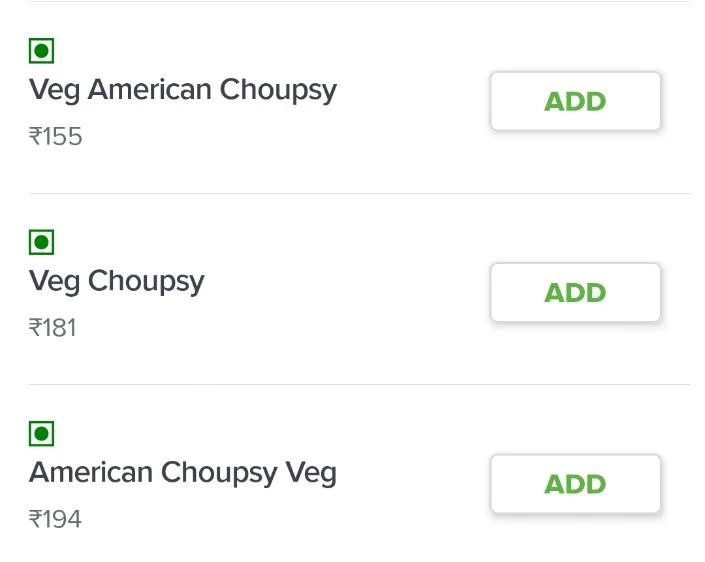Image resolution: width=705 pixels, height=562 pixels.
Task: Click the veg indicator above Veg American Choupsy
Action: [x=41, y=50]
